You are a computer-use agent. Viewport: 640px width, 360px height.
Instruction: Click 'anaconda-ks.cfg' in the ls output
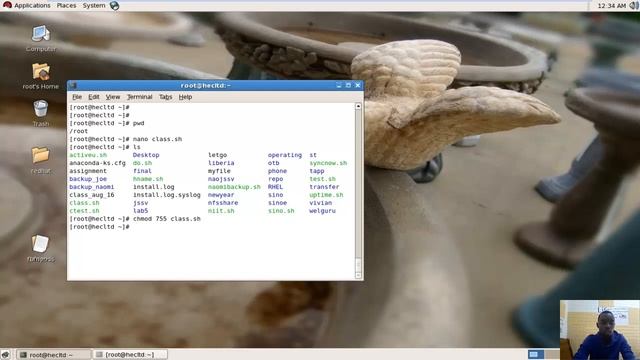click(98, 163)
